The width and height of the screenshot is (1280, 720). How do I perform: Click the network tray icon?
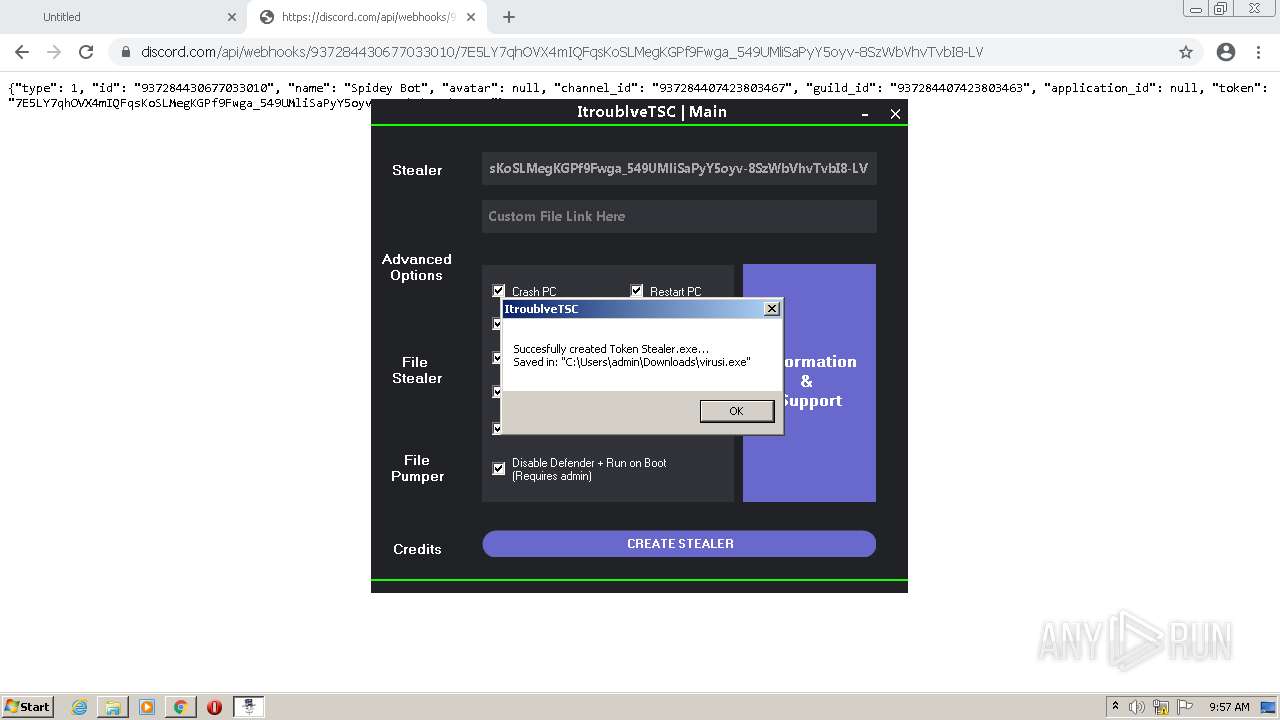click(x=1161, y=707)
